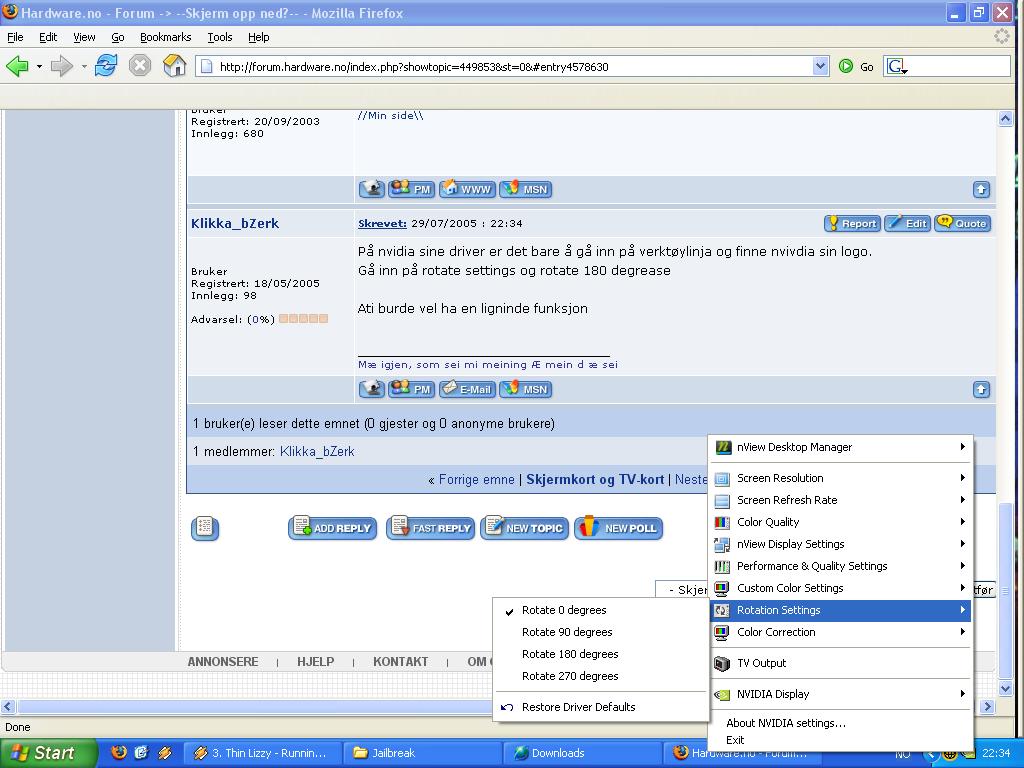Choose Exit in the NVIDIA menu
The image size is (1024, 768).
point(841,740)
